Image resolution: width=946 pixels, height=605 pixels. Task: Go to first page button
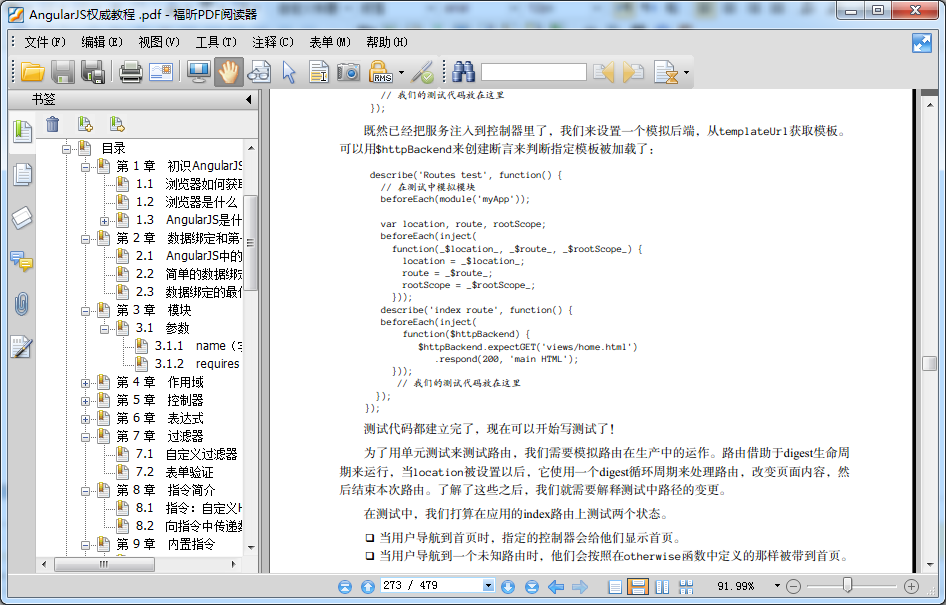tap(344, 586)
